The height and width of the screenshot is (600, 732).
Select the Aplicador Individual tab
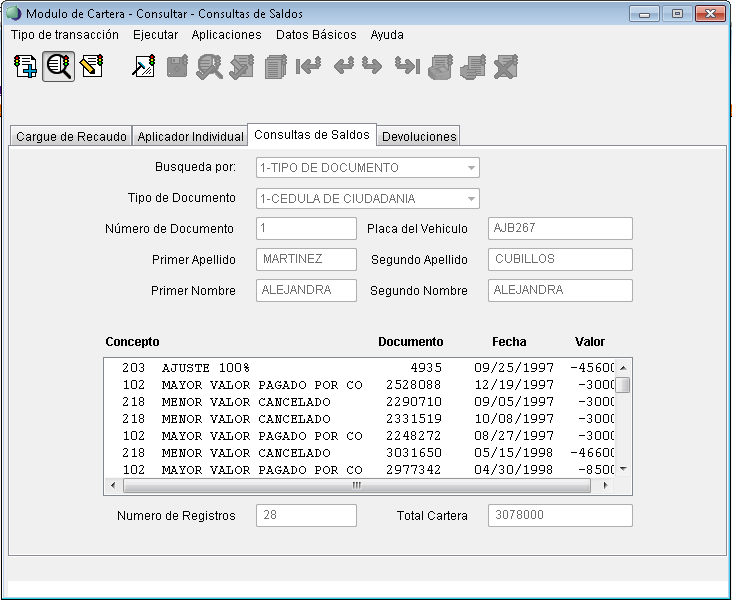point(190,136)
